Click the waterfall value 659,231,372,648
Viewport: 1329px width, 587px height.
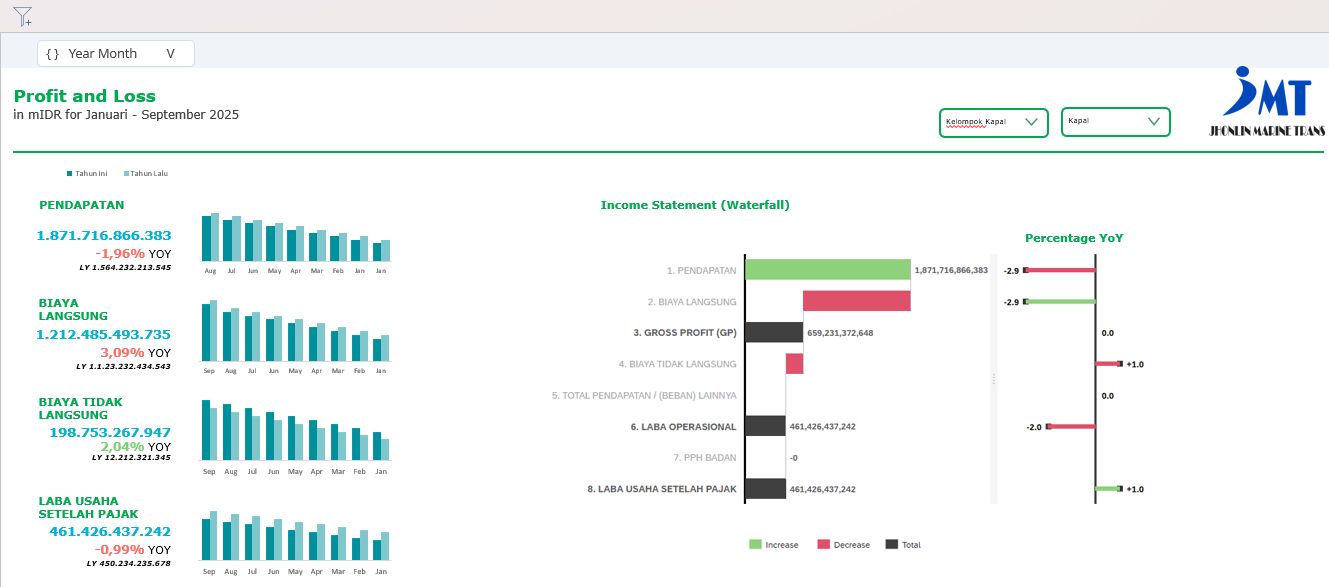pyautogui.click(x=840, y=333)
